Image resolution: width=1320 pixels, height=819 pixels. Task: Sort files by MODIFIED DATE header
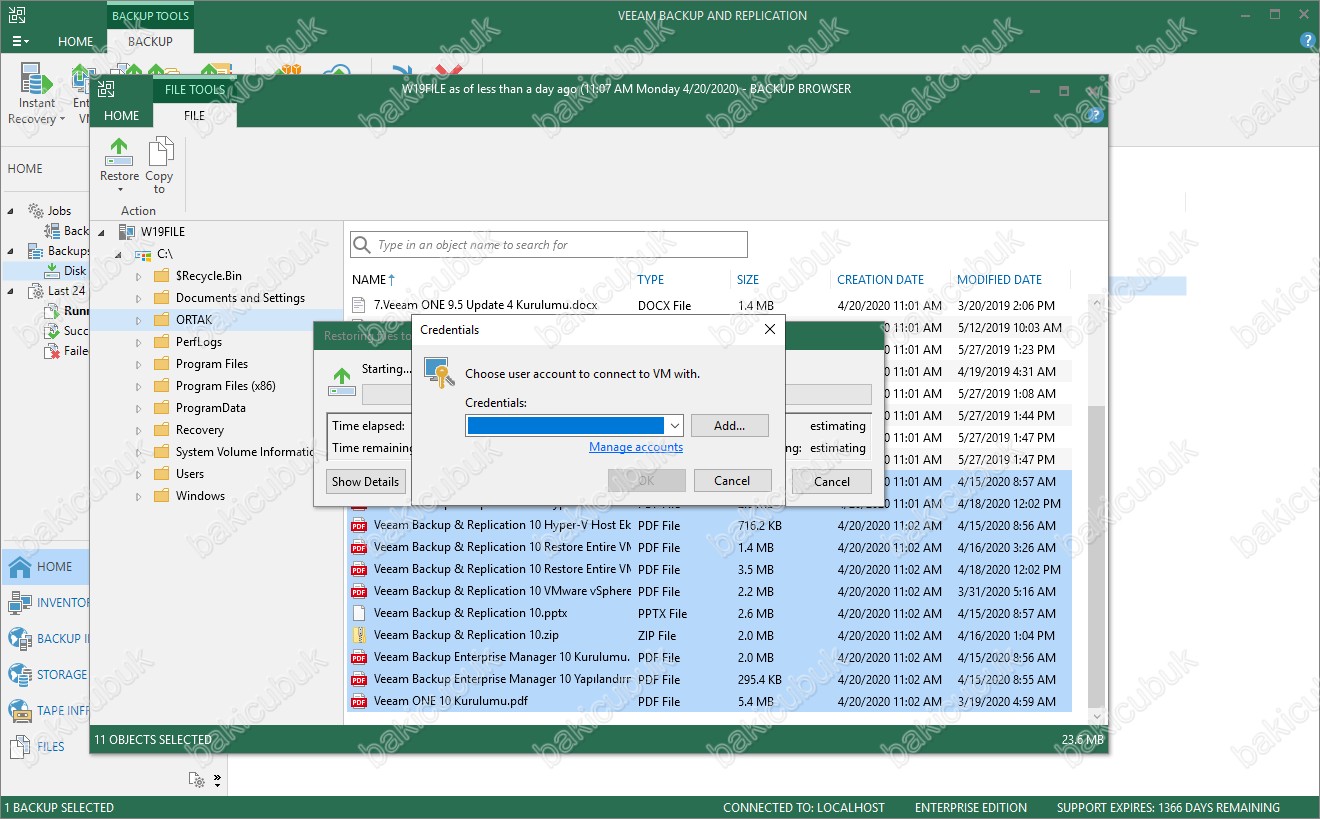pyautogui.click(x=999, y=280)
